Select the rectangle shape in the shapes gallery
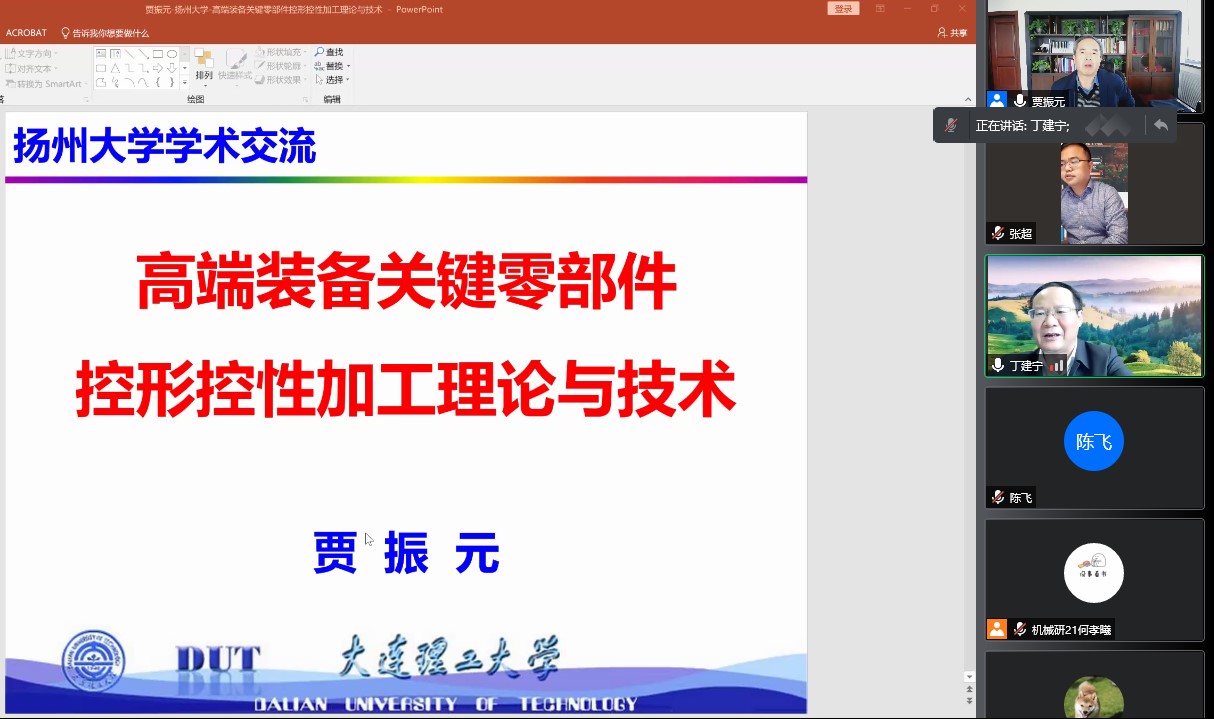This screenshot has width=1214, height=719. pos(158,54)
